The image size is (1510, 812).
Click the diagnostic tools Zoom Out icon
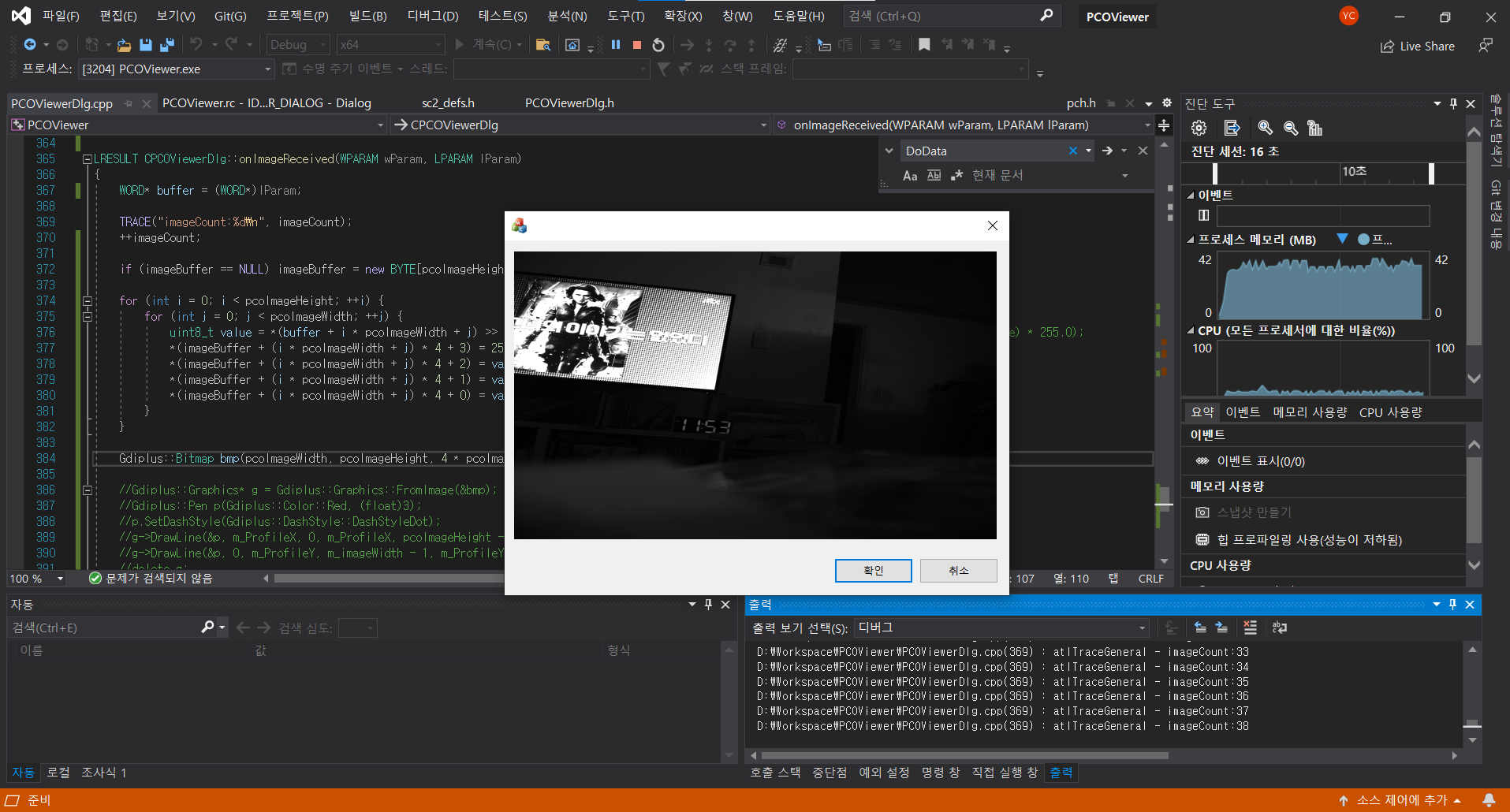coord(1291,128)
